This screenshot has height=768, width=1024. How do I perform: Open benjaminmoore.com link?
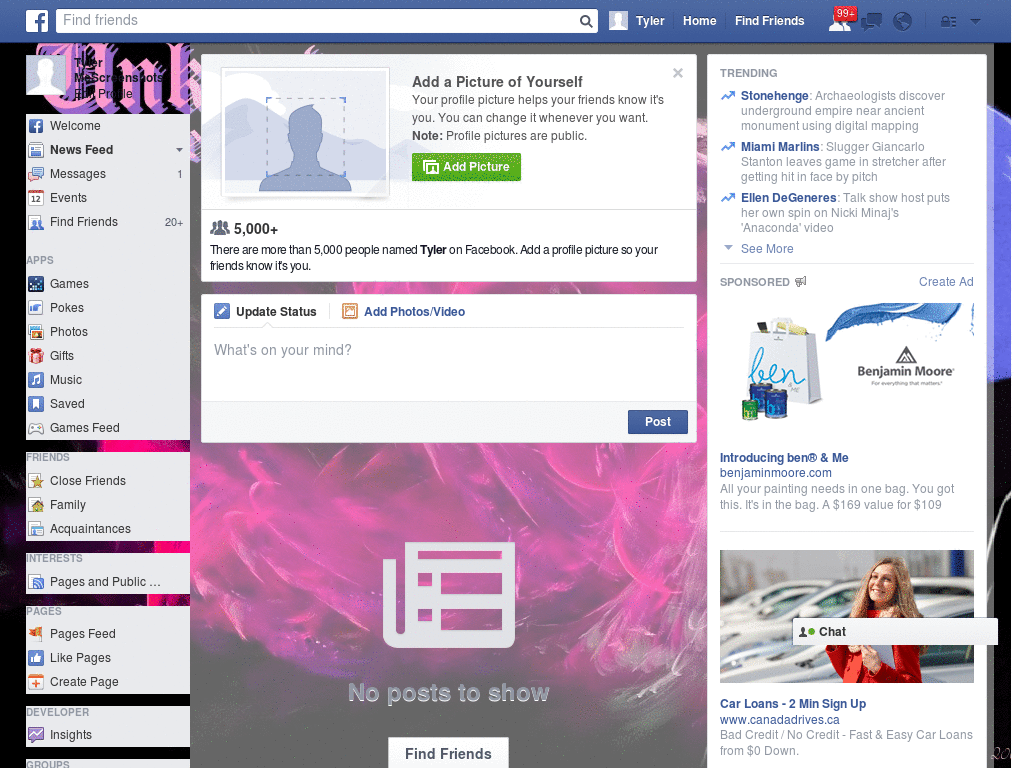775,473
